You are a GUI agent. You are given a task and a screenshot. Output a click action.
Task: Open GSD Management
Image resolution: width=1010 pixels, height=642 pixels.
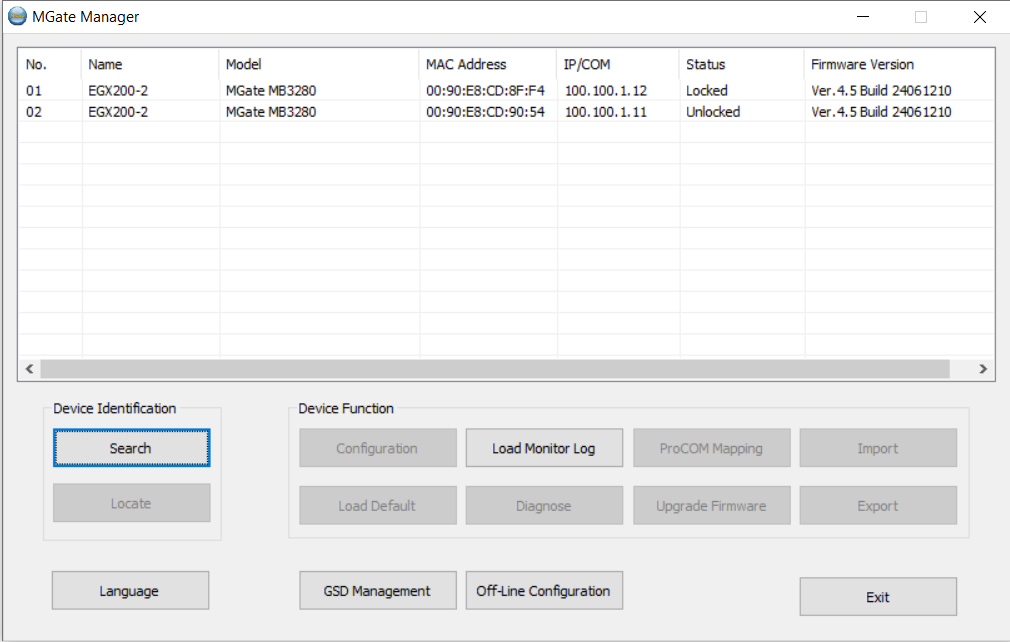pos(377,590)
